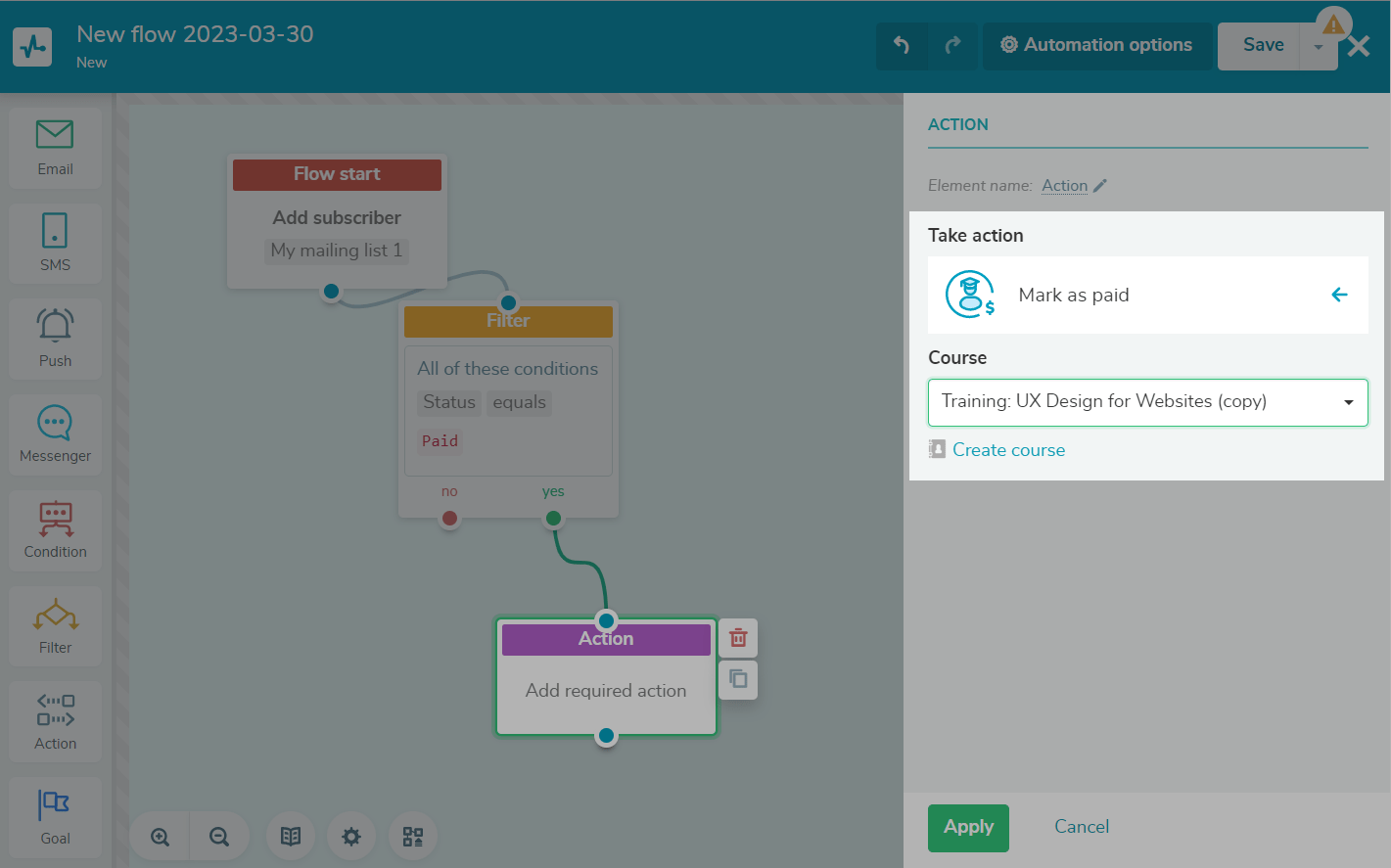Click the Create course link
The width and height of the screenshot is (1391, 868).
(1008, 450)
